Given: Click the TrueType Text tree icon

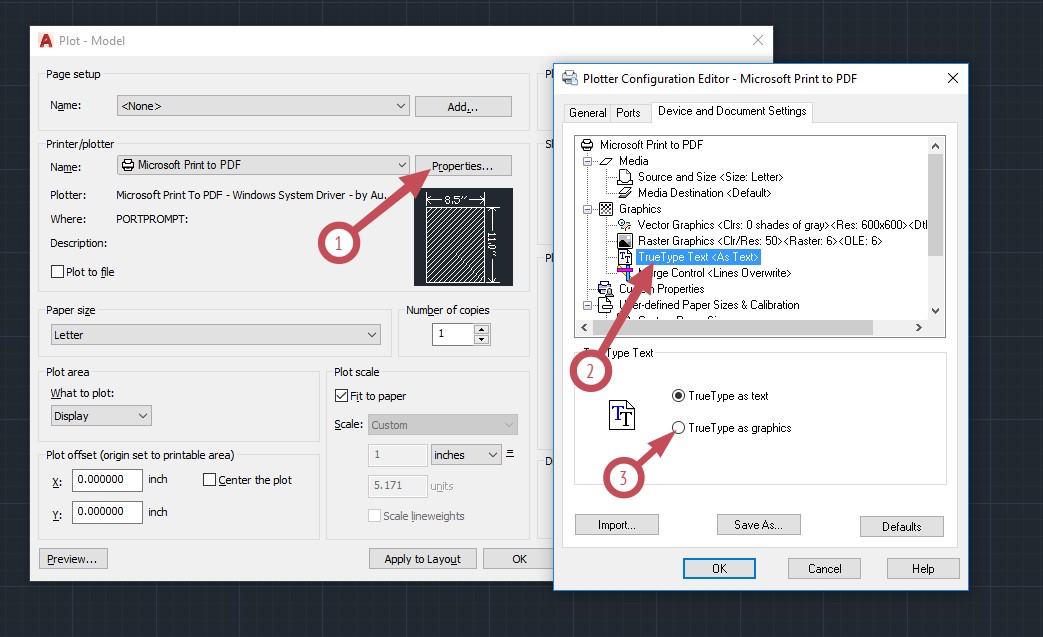Looking at the screenshot, I should tap(625, 257).
